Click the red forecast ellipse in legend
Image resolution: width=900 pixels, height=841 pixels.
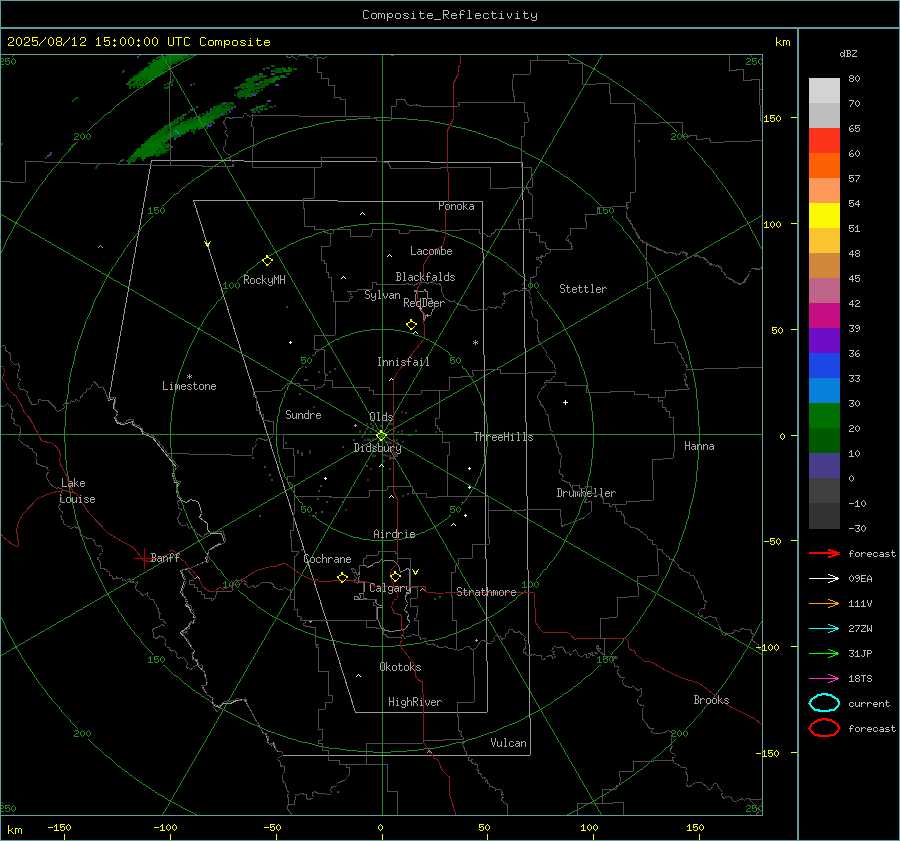click(824, 728)
